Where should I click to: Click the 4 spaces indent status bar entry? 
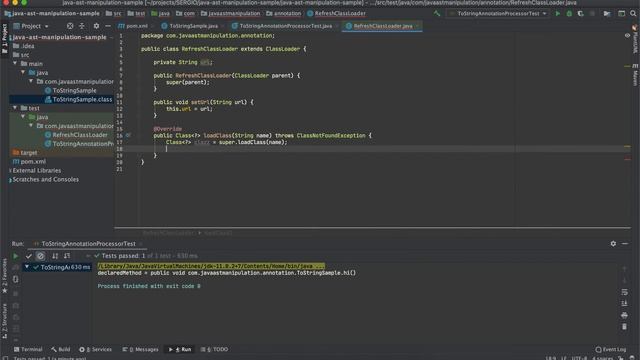[x=602, y=358]
